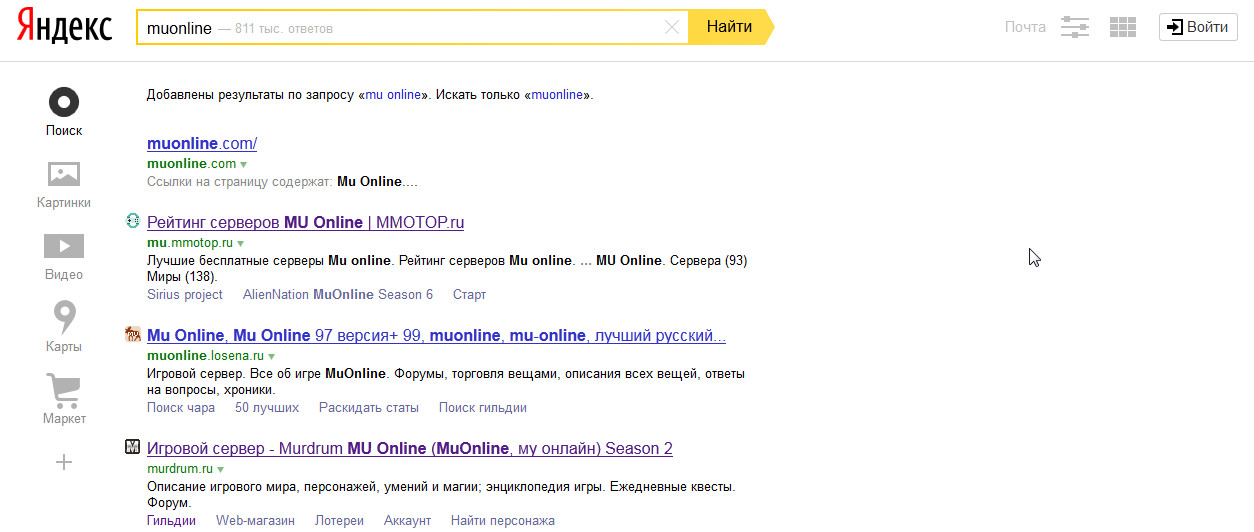Search only for «muonline» link
This screenshot has height=532, width=1254.
pos(558,95)
